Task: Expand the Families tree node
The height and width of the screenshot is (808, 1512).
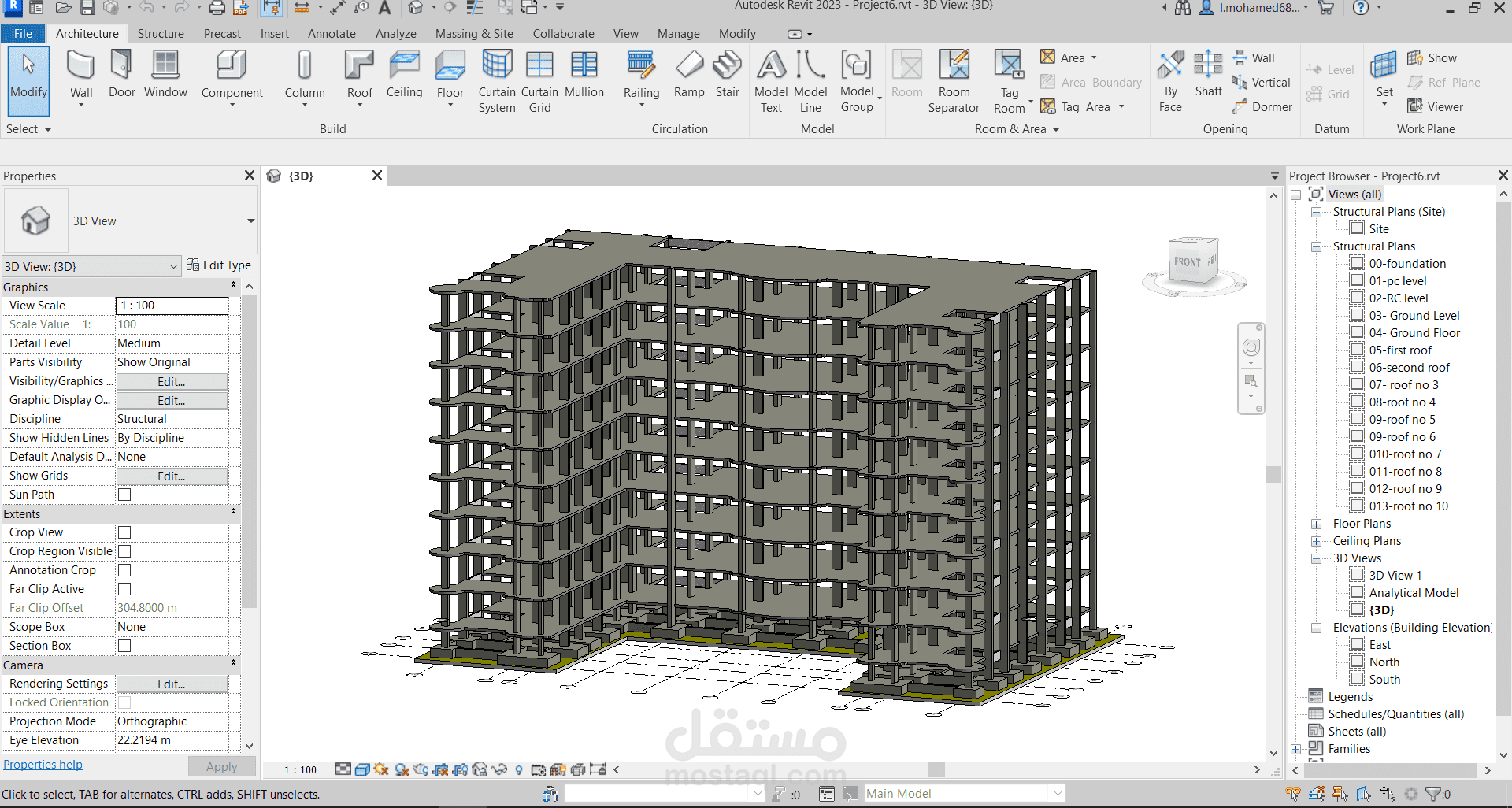Action: (1295, 749)
